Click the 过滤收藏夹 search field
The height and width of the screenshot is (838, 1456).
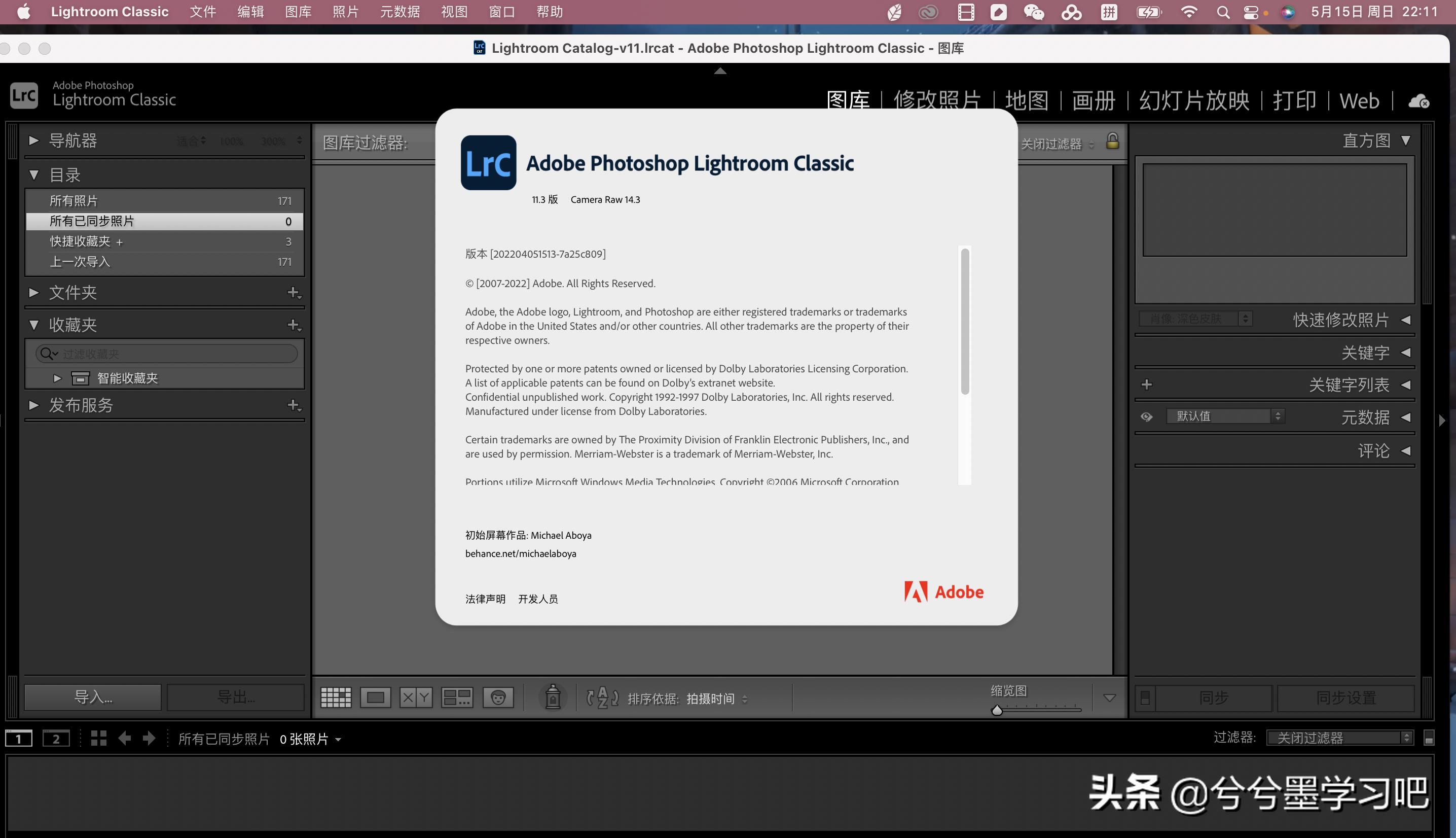click(x=167, y=354)
